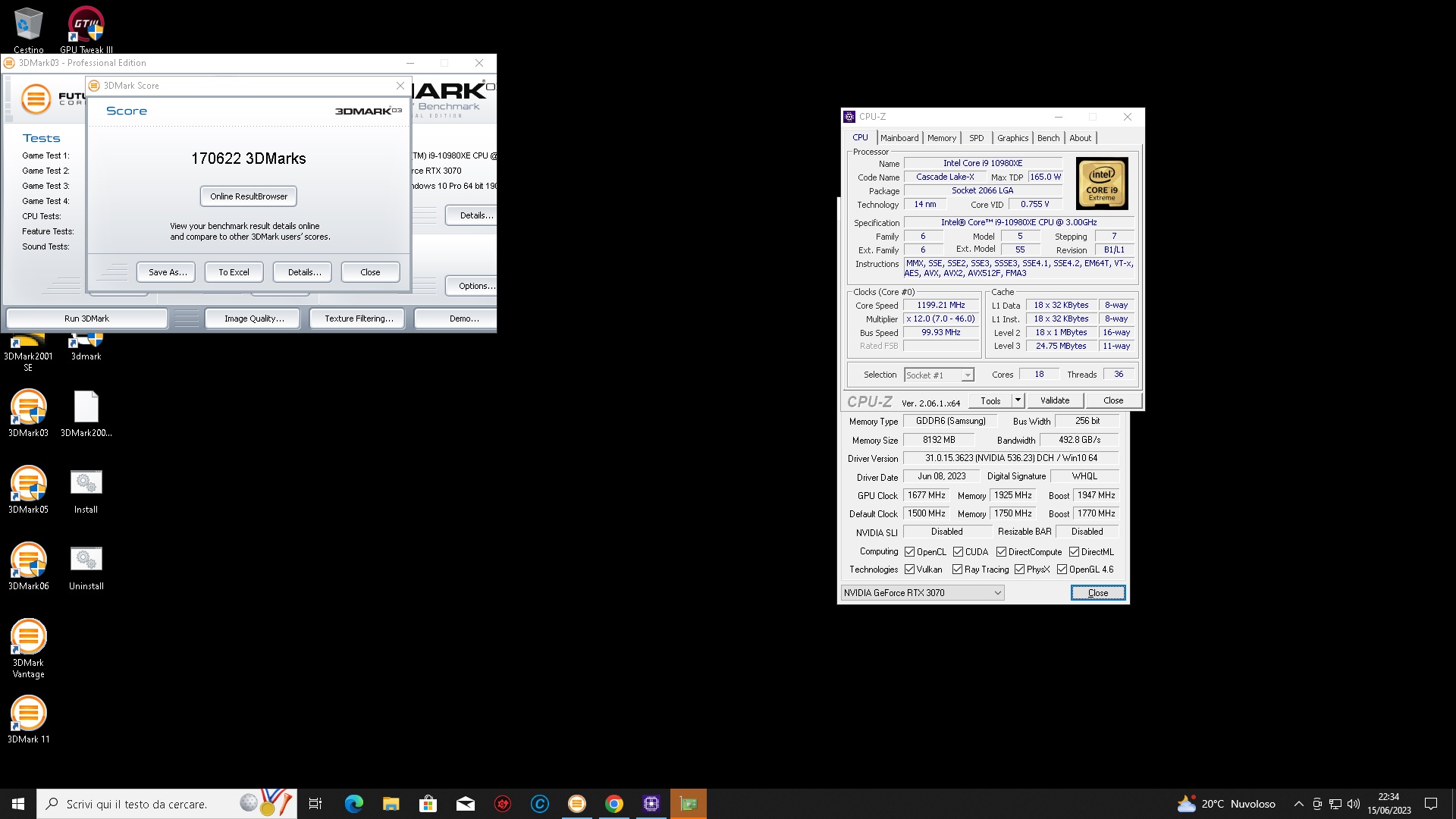Click the Run 3DMark button
1456x819 pixels.
(86, 318)
